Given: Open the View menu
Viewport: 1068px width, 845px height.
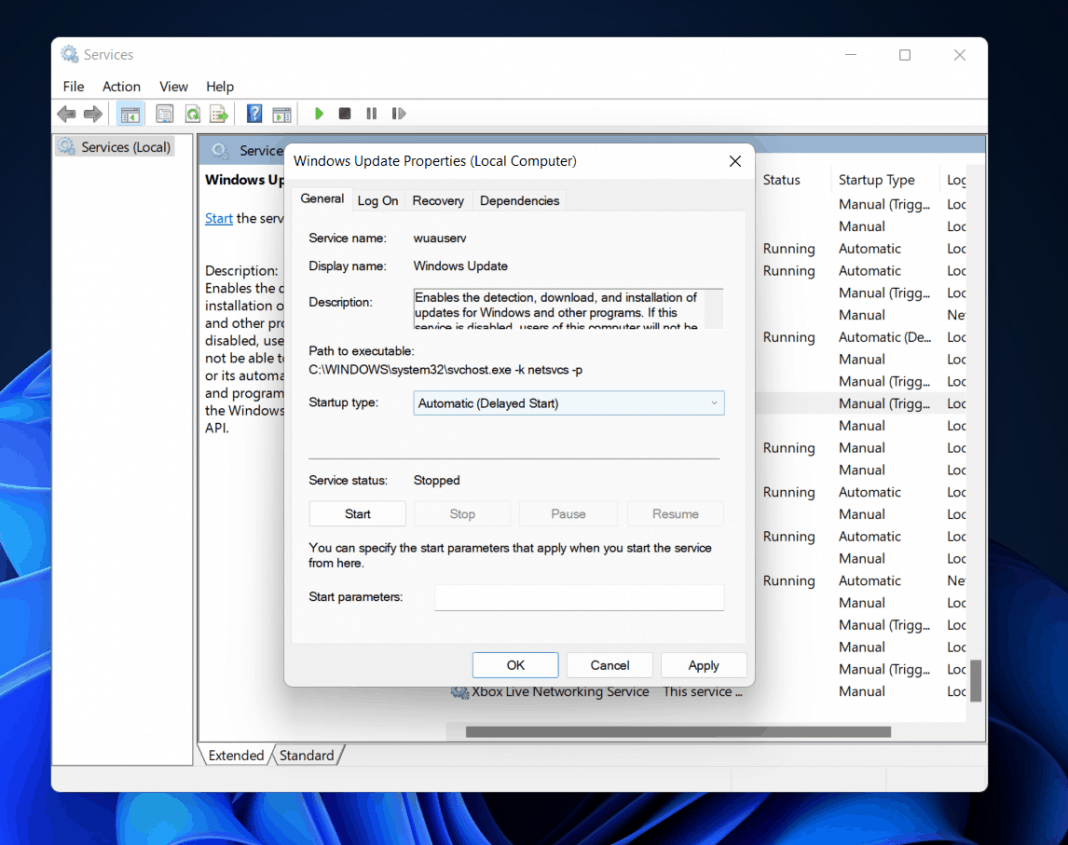Looking at the screenshot, I should click(x=172, y=86).
